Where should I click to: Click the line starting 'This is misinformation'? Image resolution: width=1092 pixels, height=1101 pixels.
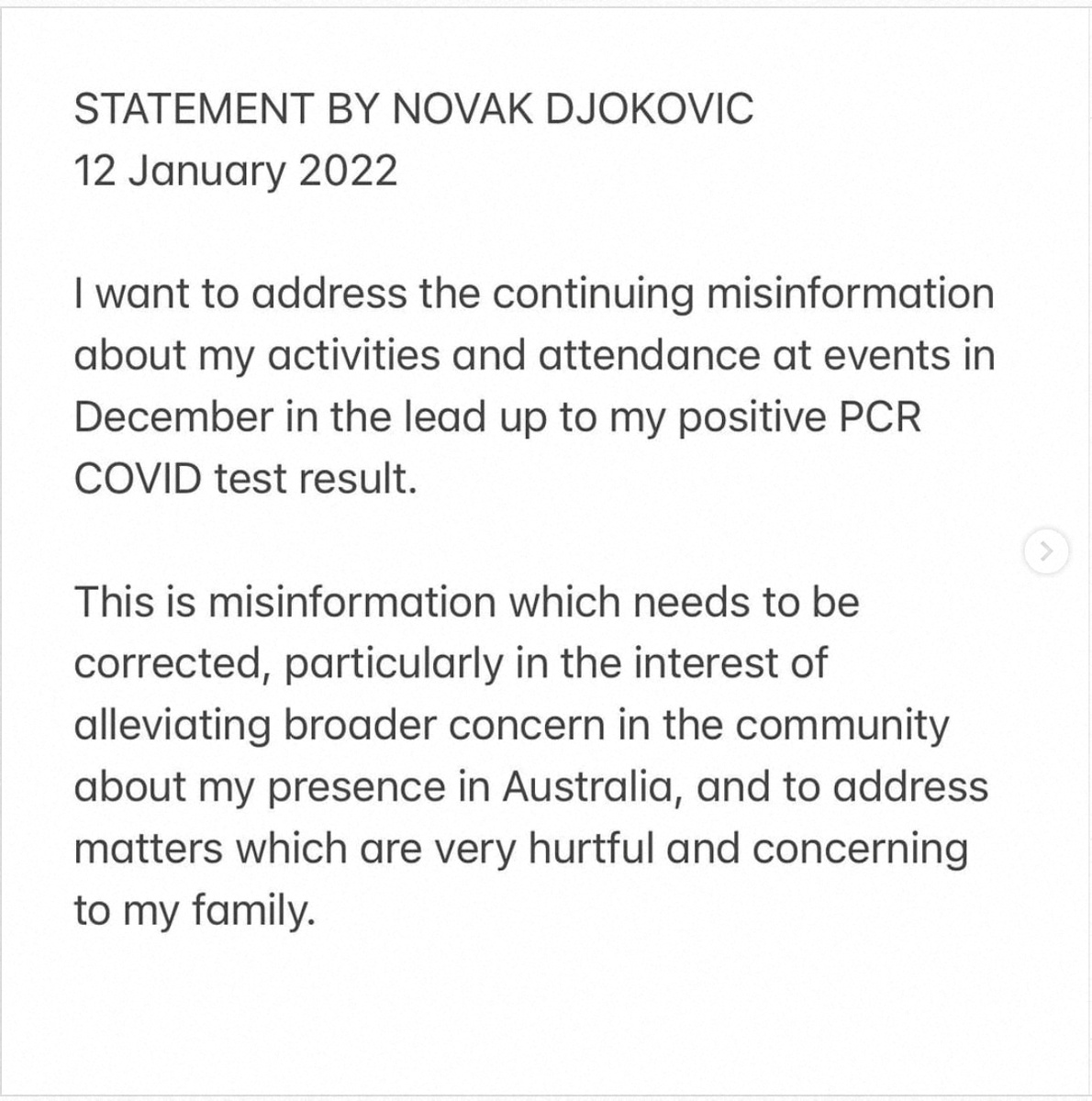click(466, 603)
